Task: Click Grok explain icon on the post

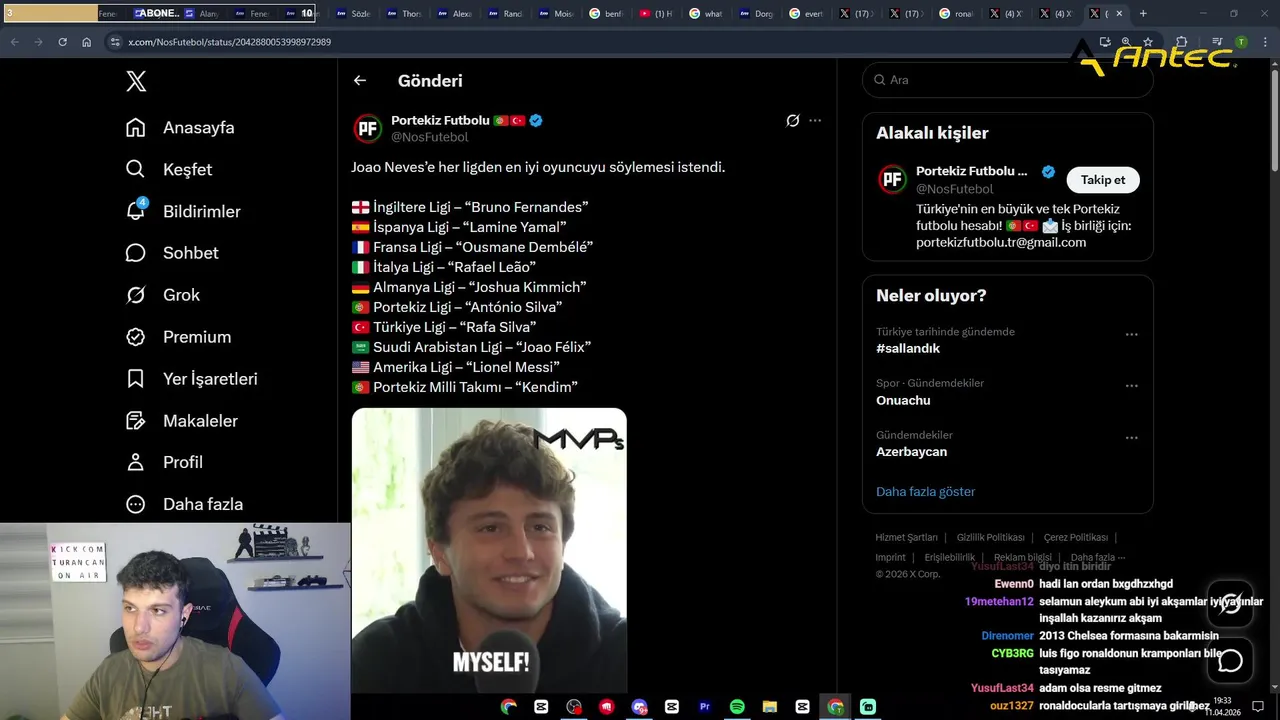Action: pos(792,120)
